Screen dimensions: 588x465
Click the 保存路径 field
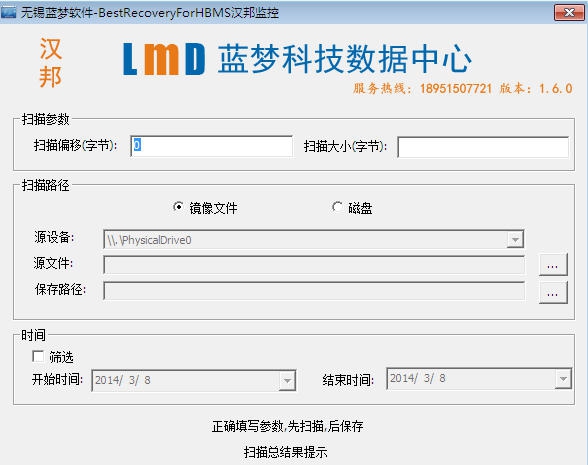pos(314,291)
